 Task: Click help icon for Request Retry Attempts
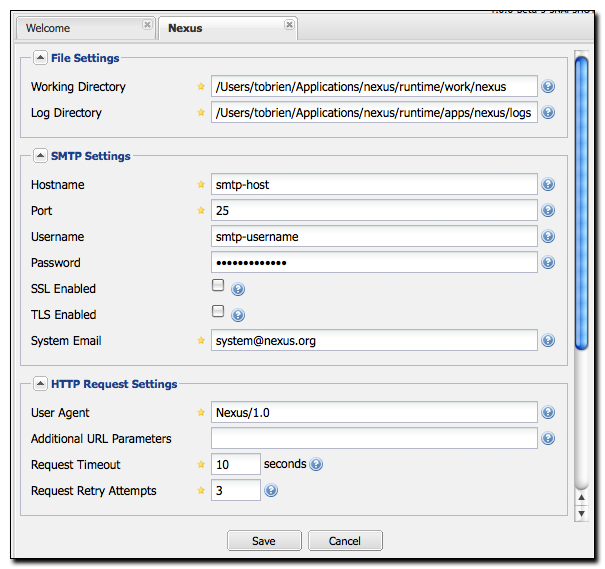270,491
